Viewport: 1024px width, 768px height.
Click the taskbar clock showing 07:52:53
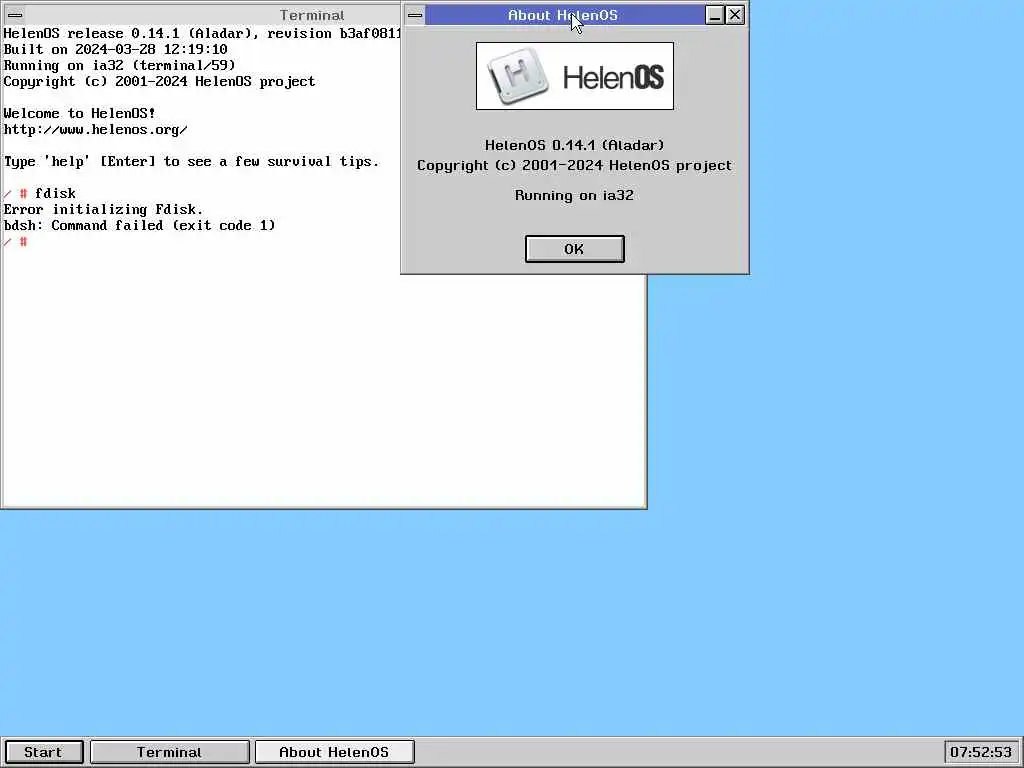point(981,752)
